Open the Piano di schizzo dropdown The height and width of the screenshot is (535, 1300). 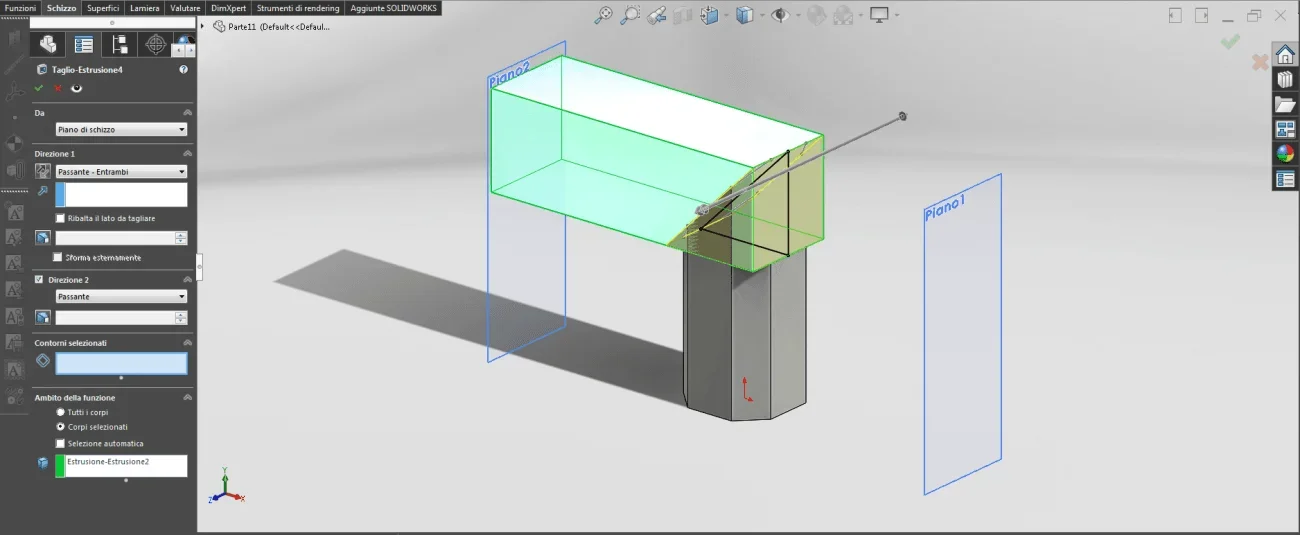coord(121,129)
